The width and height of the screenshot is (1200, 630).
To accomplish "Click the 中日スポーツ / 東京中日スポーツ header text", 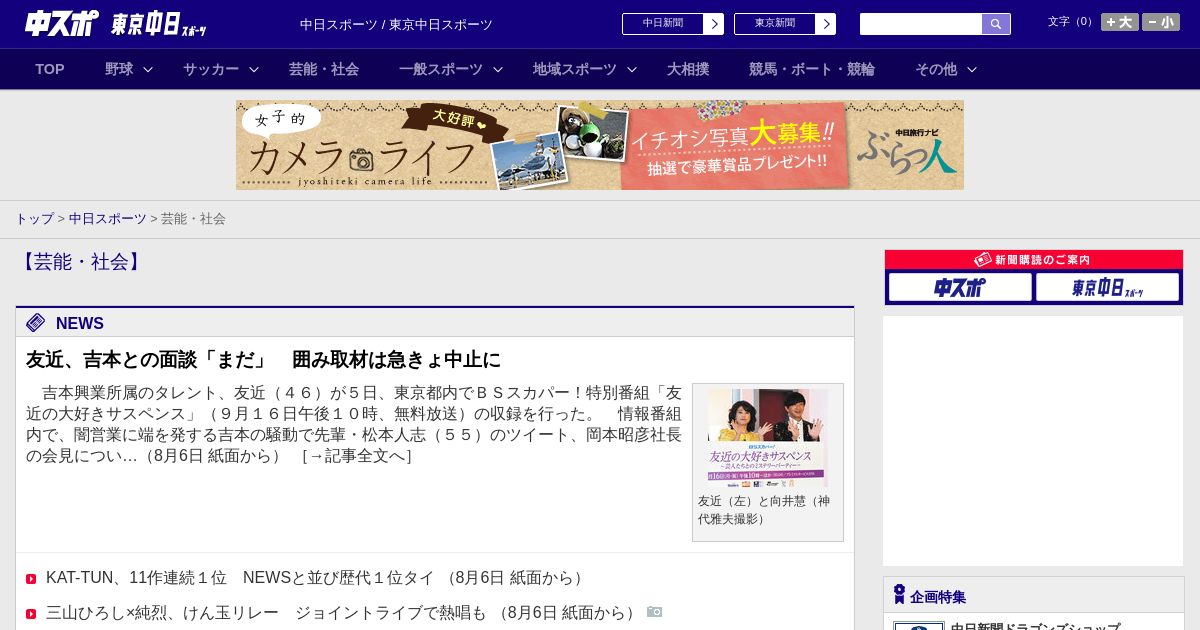I will 396,24.
